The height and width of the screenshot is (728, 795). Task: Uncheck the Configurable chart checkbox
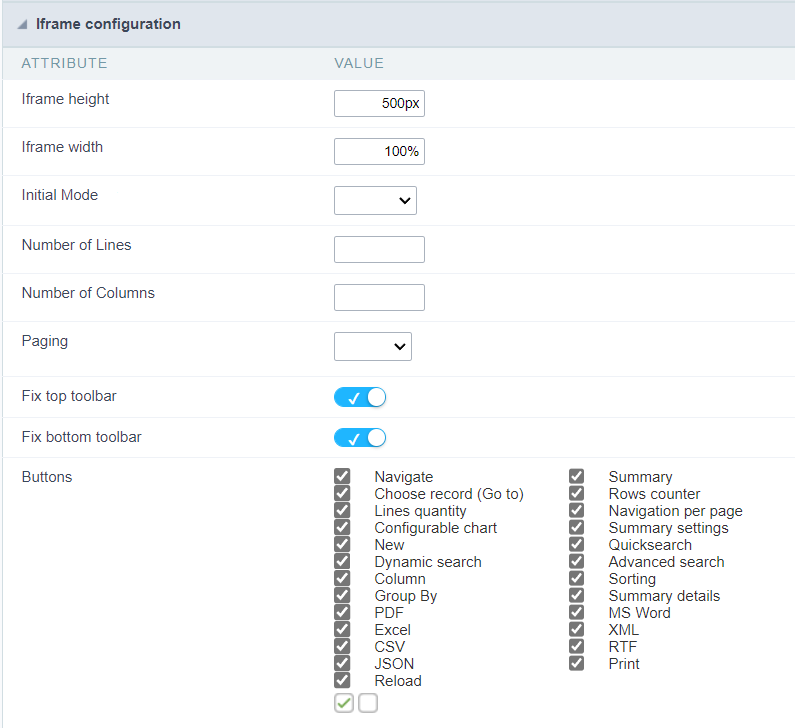click(342, 527)
